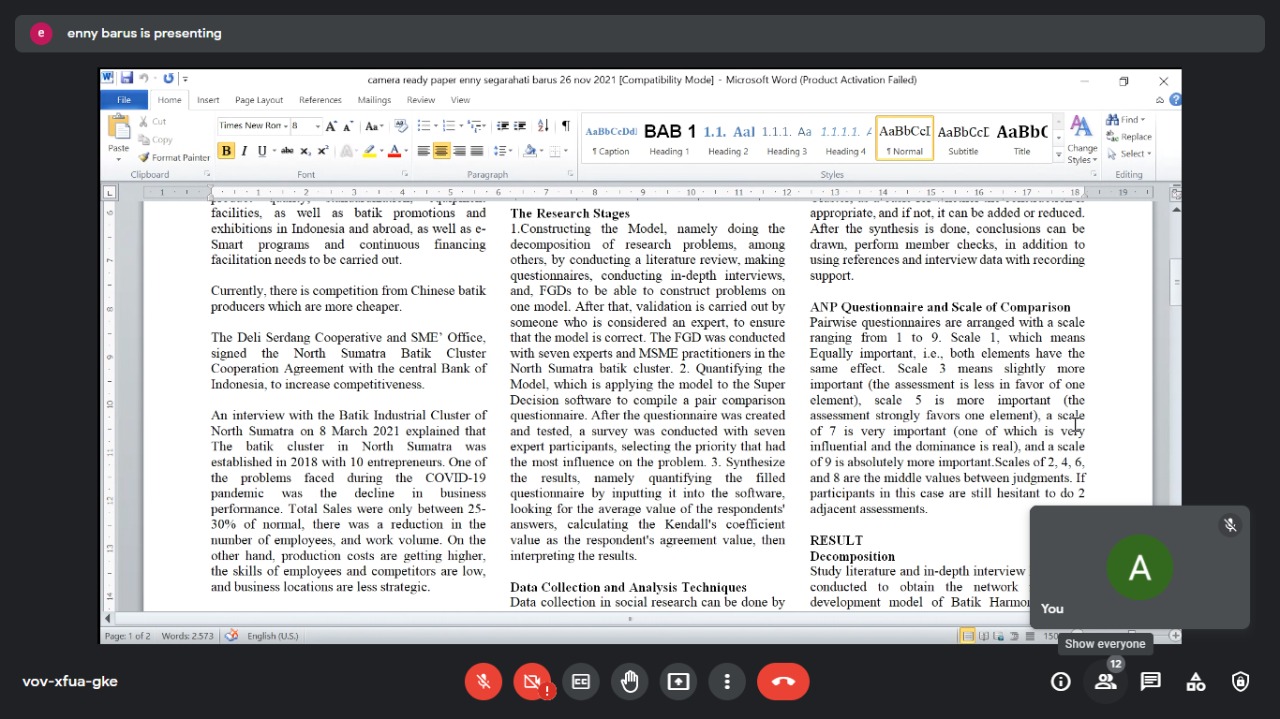The height and width of the screenshot is (719, 1280).
Task: Show everyone in the people panel
Action: point(1105,682)
